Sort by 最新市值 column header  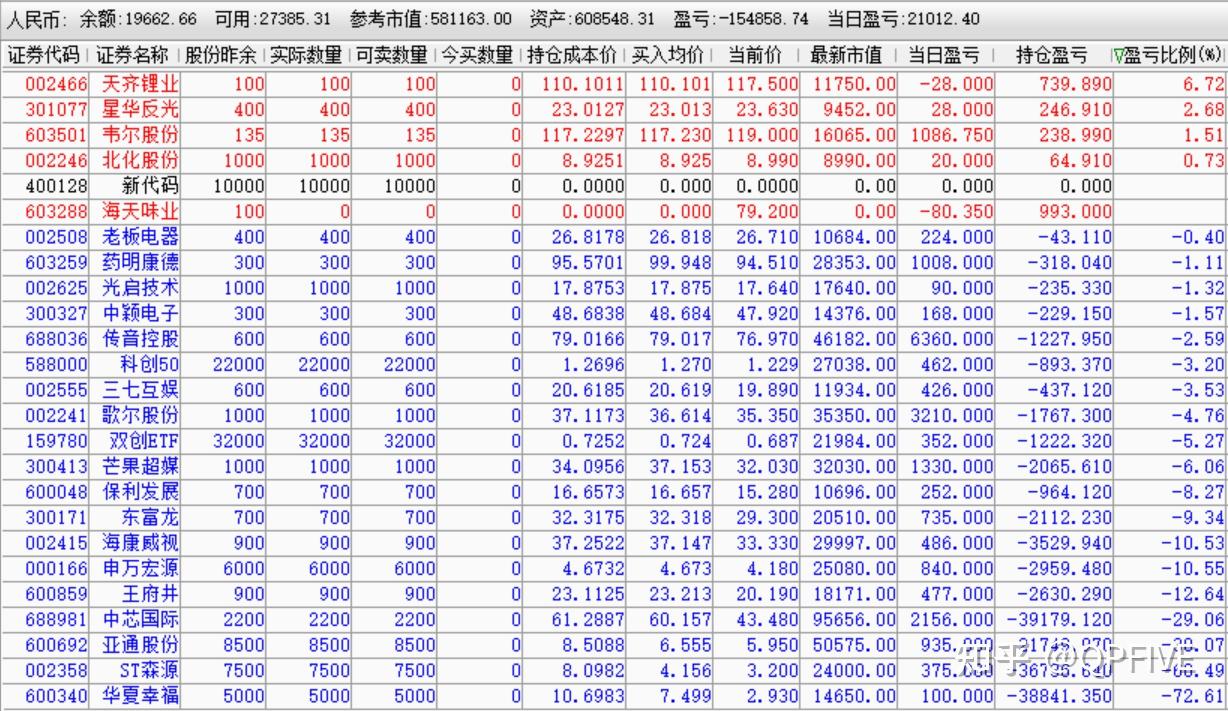point(846,55)
